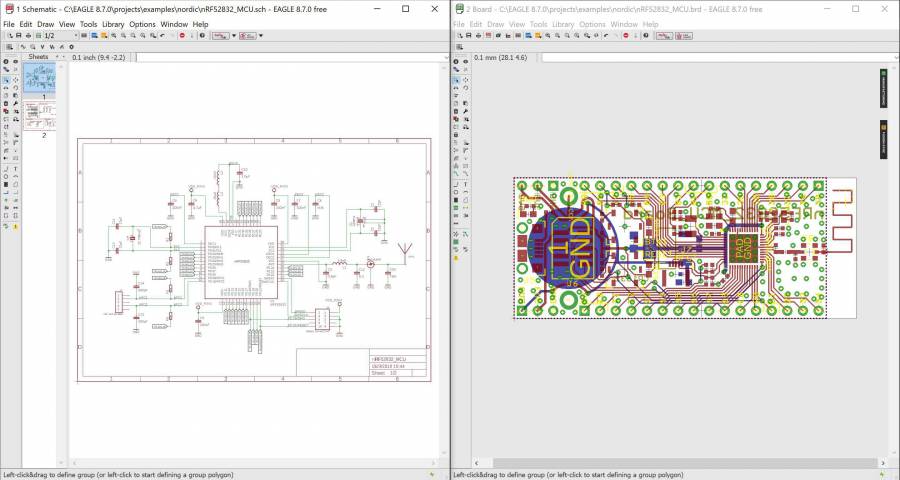Open the dropdown arrow beside the Schematic CAM icon
The image size is (900, 480).
260,36
